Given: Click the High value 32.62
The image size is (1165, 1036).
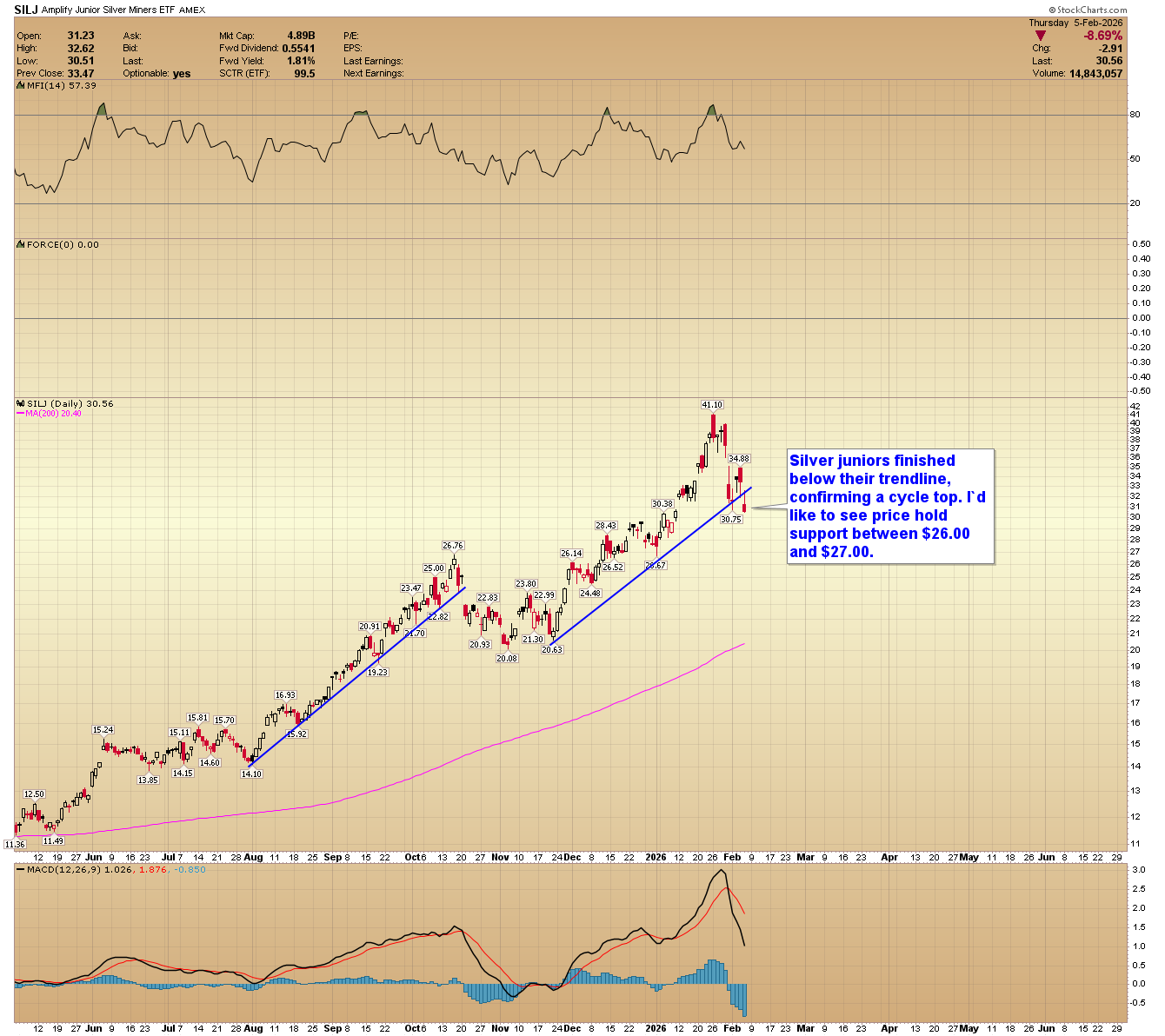Looking at the screenshot, I should [81, 49].
